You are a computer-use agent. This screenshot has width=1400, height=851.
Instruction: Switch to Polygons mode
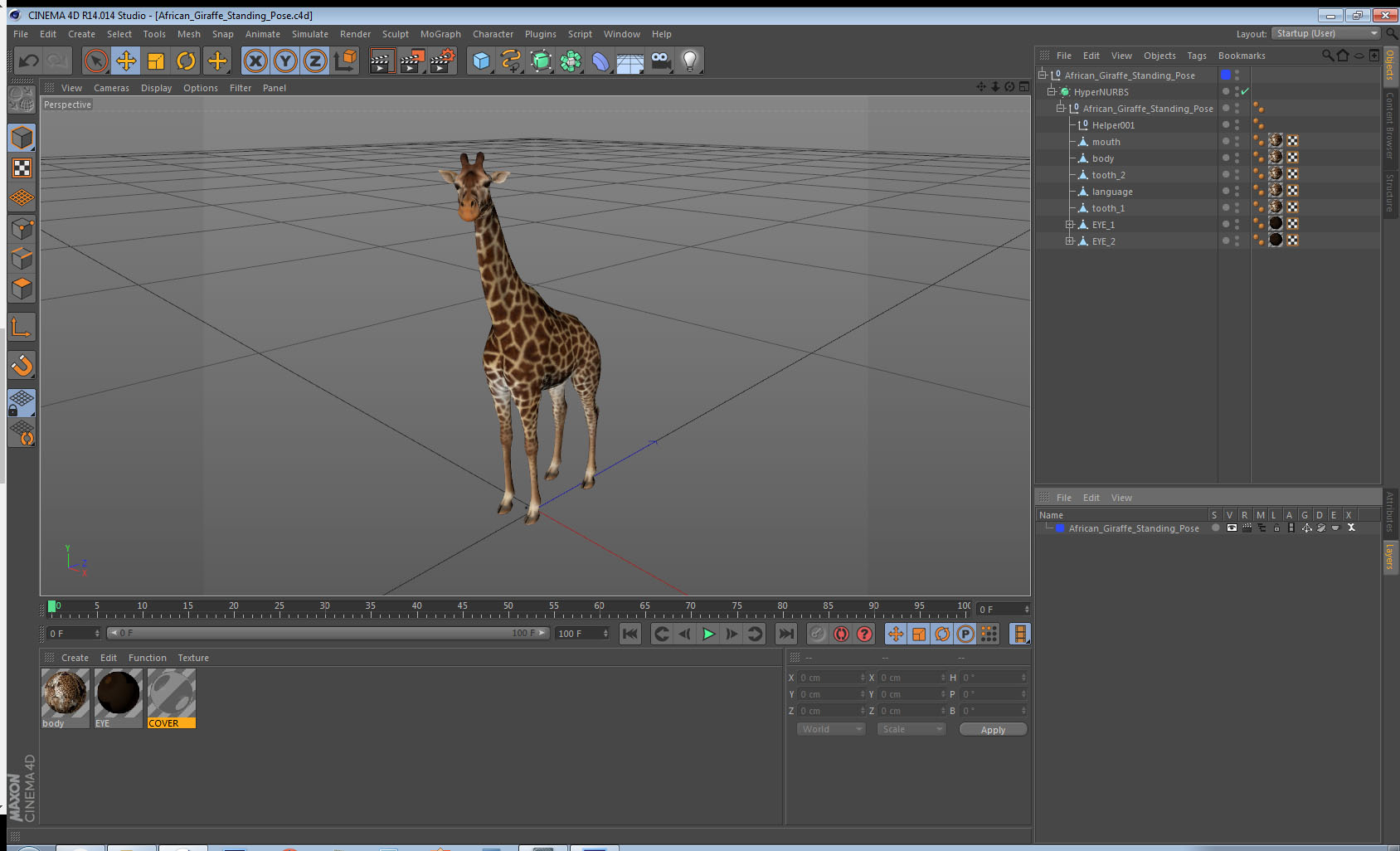coord(22,289)
